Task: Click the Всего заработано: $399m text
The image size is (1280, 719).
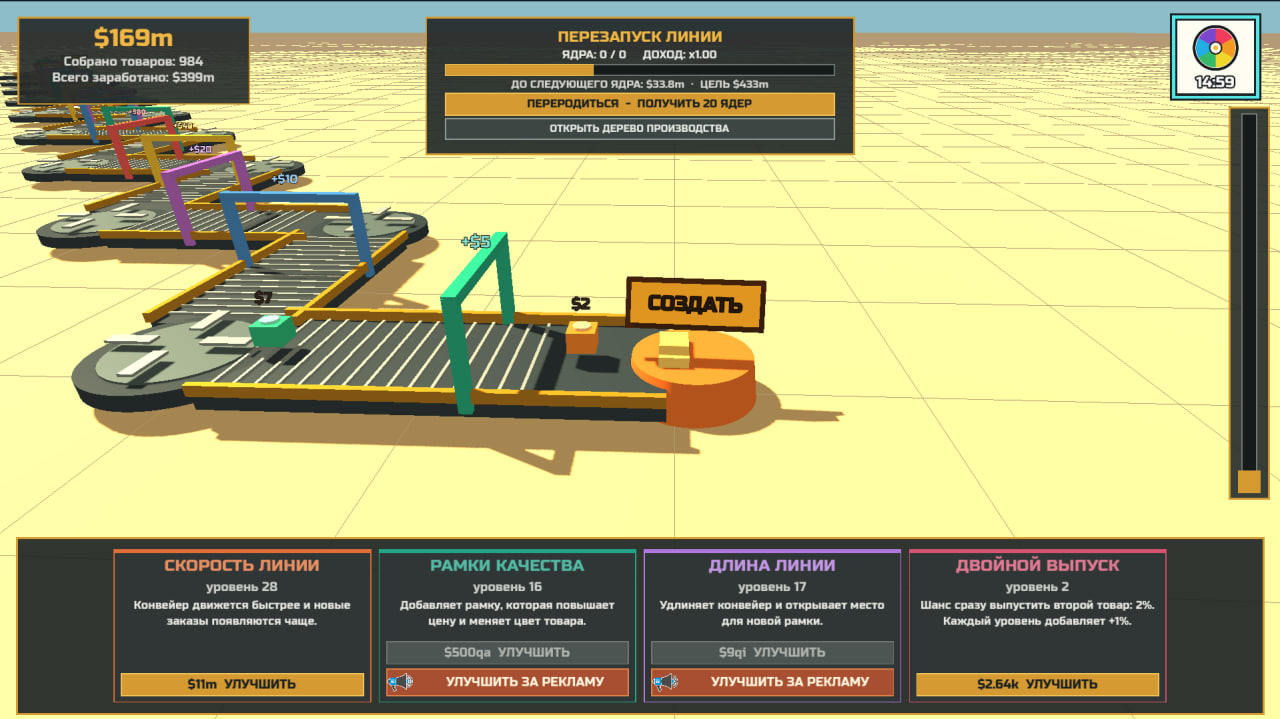Action: [134, 77]
